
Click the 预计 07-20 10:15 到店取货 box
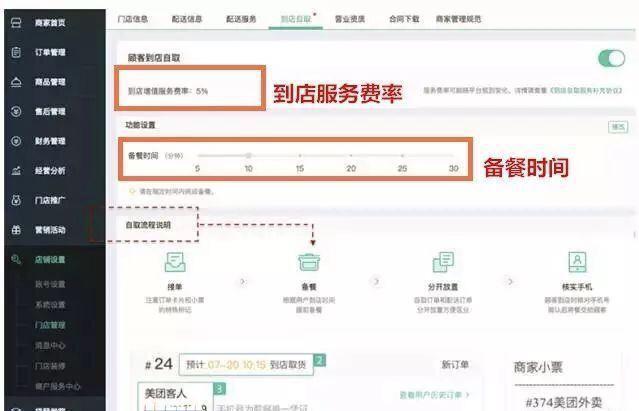pos(246,365)
